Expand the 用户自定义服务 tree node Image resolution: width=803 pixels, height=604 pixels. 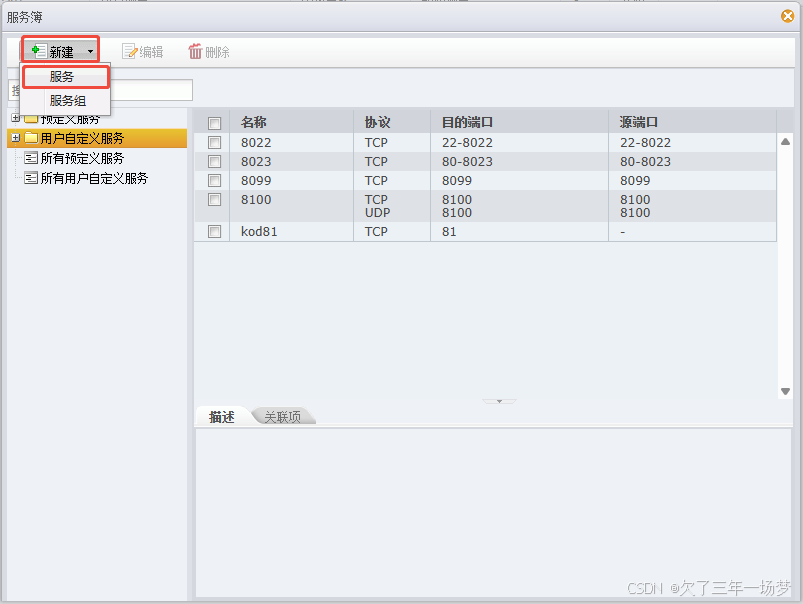click(x=15, y=138)
